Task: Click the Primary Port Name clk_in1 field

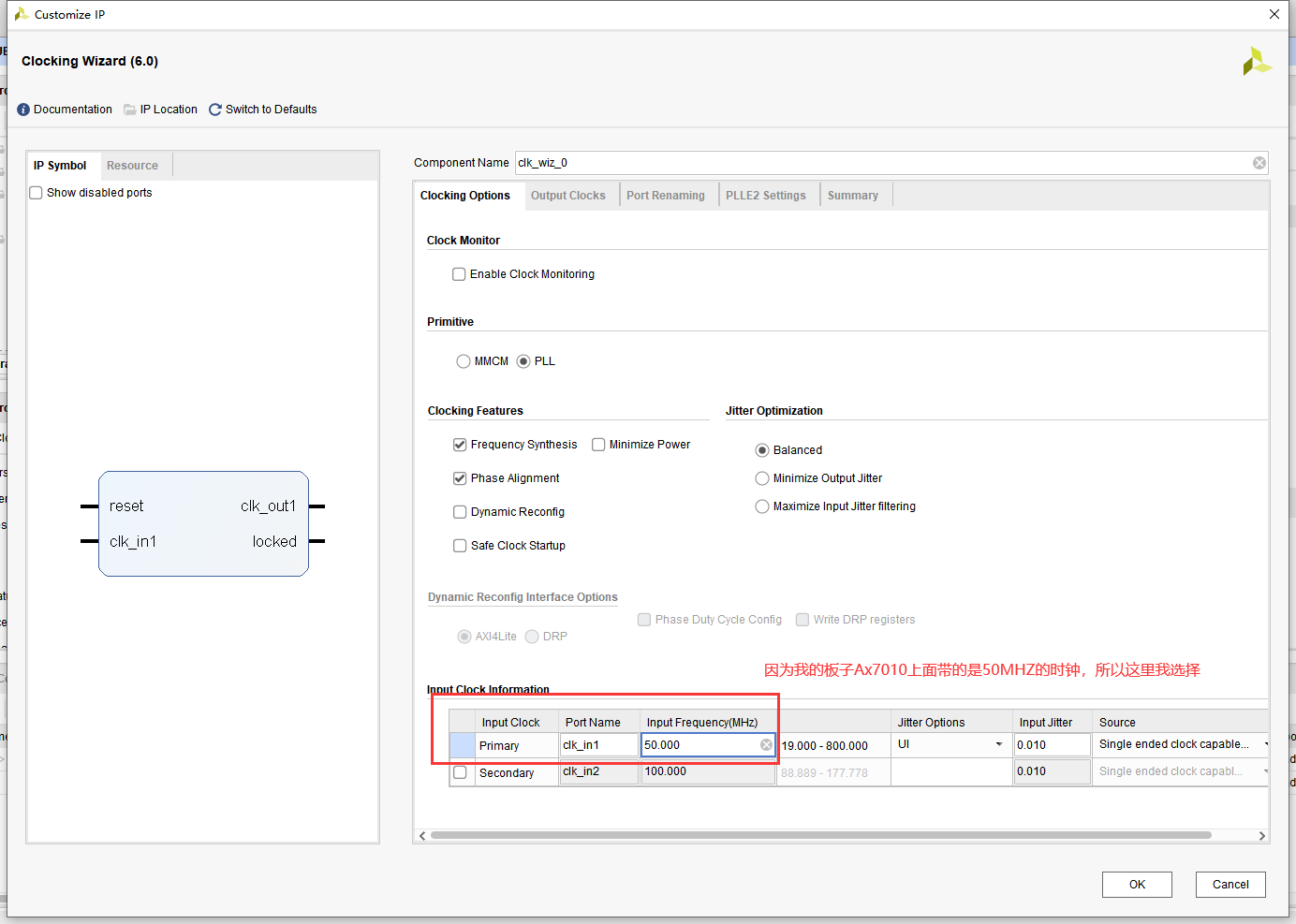Action: coord(599,745)
